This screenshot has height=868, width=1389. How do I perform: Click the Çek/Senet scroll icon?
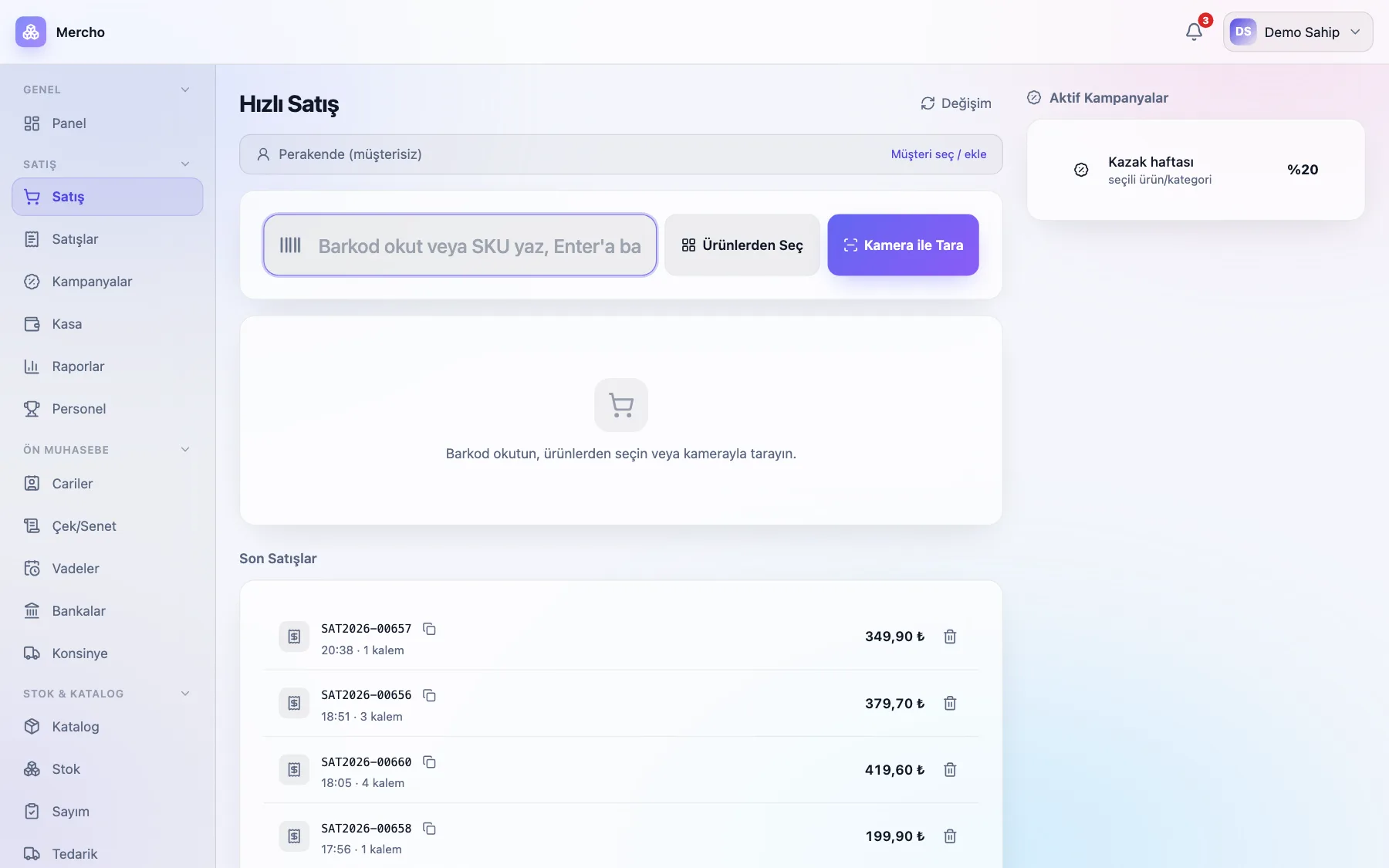32,526
